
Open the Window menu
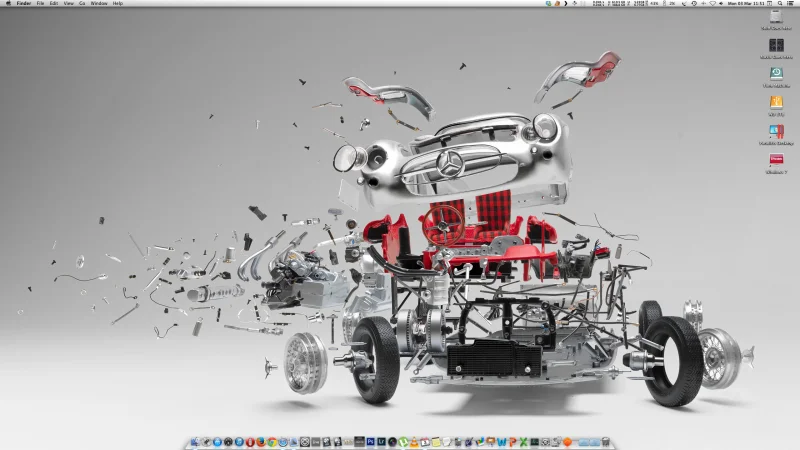pyautogui.click(x=99, y=3)
